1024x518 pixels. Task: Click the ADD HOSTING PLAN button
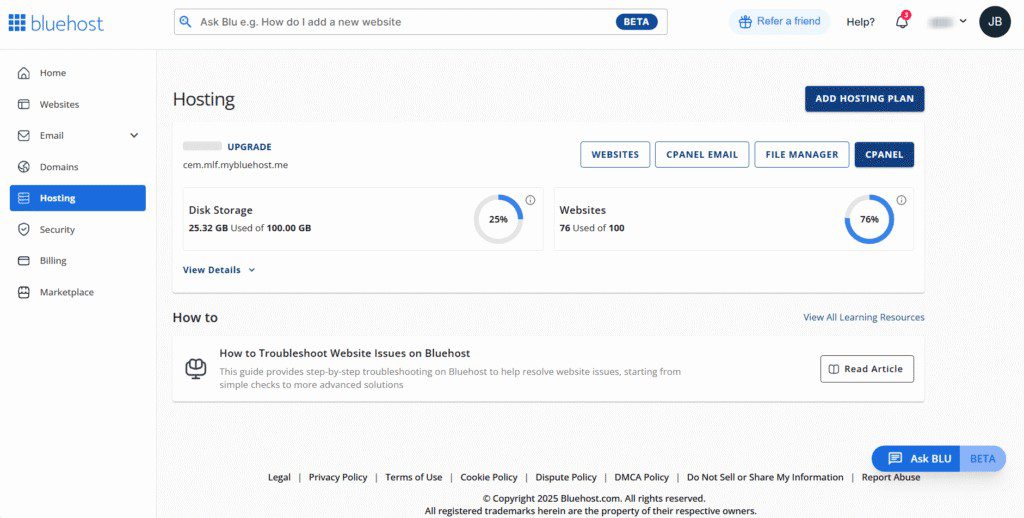864,99
